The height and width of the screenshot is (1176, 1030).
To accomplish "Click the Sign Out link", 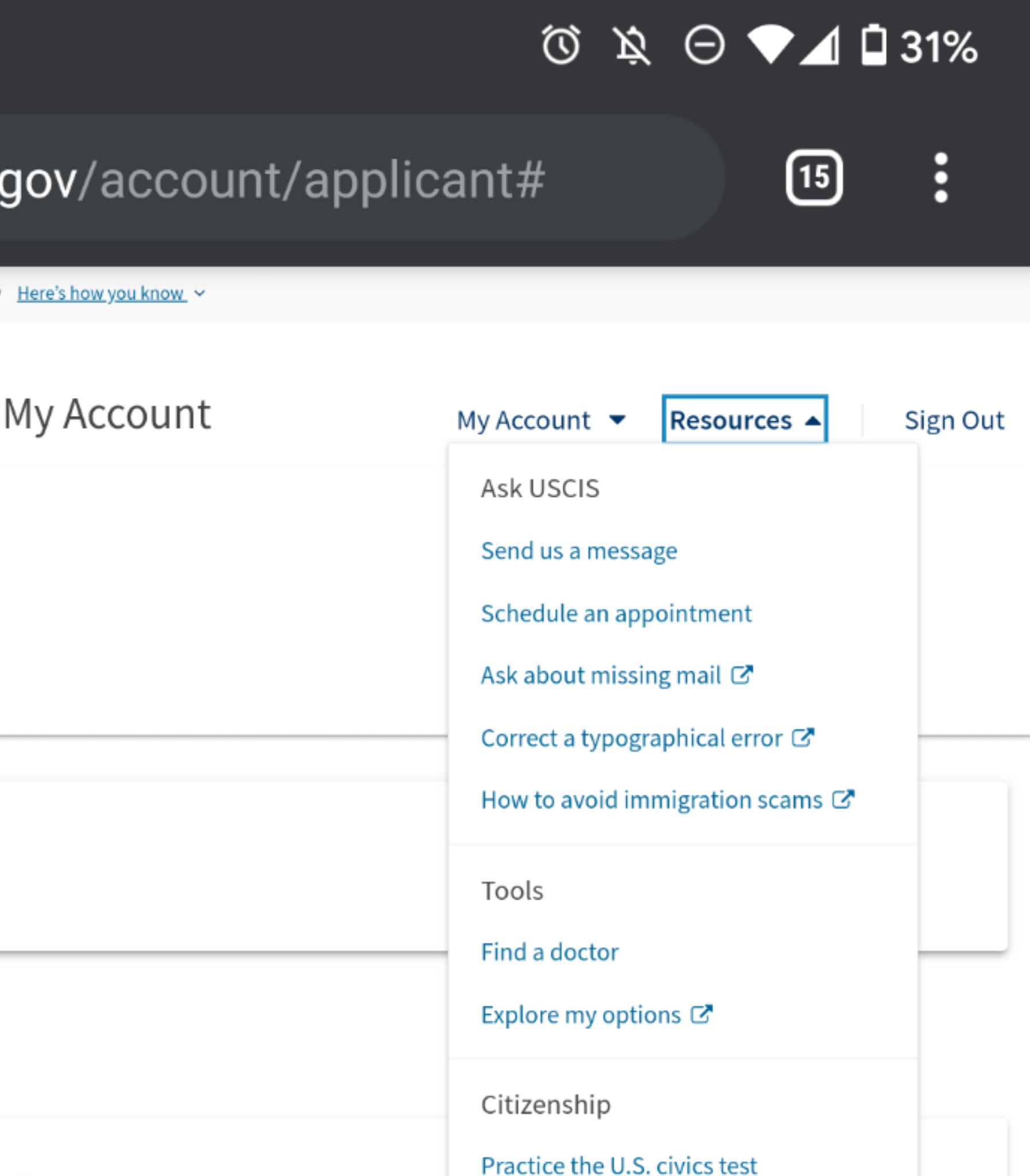I will (955, 420).
